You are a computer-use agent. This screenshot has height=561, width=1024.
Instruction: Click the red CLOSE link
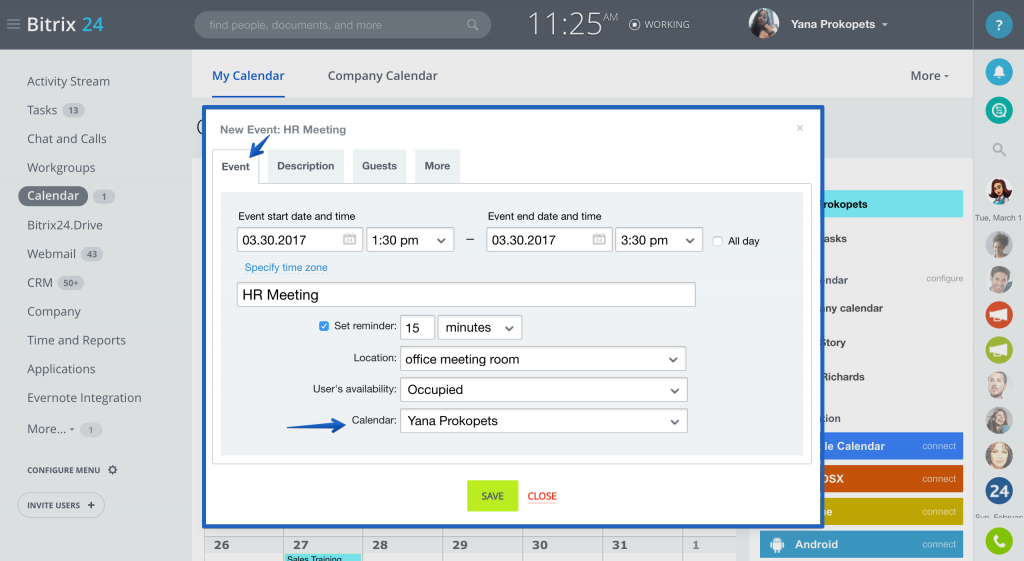542,496
